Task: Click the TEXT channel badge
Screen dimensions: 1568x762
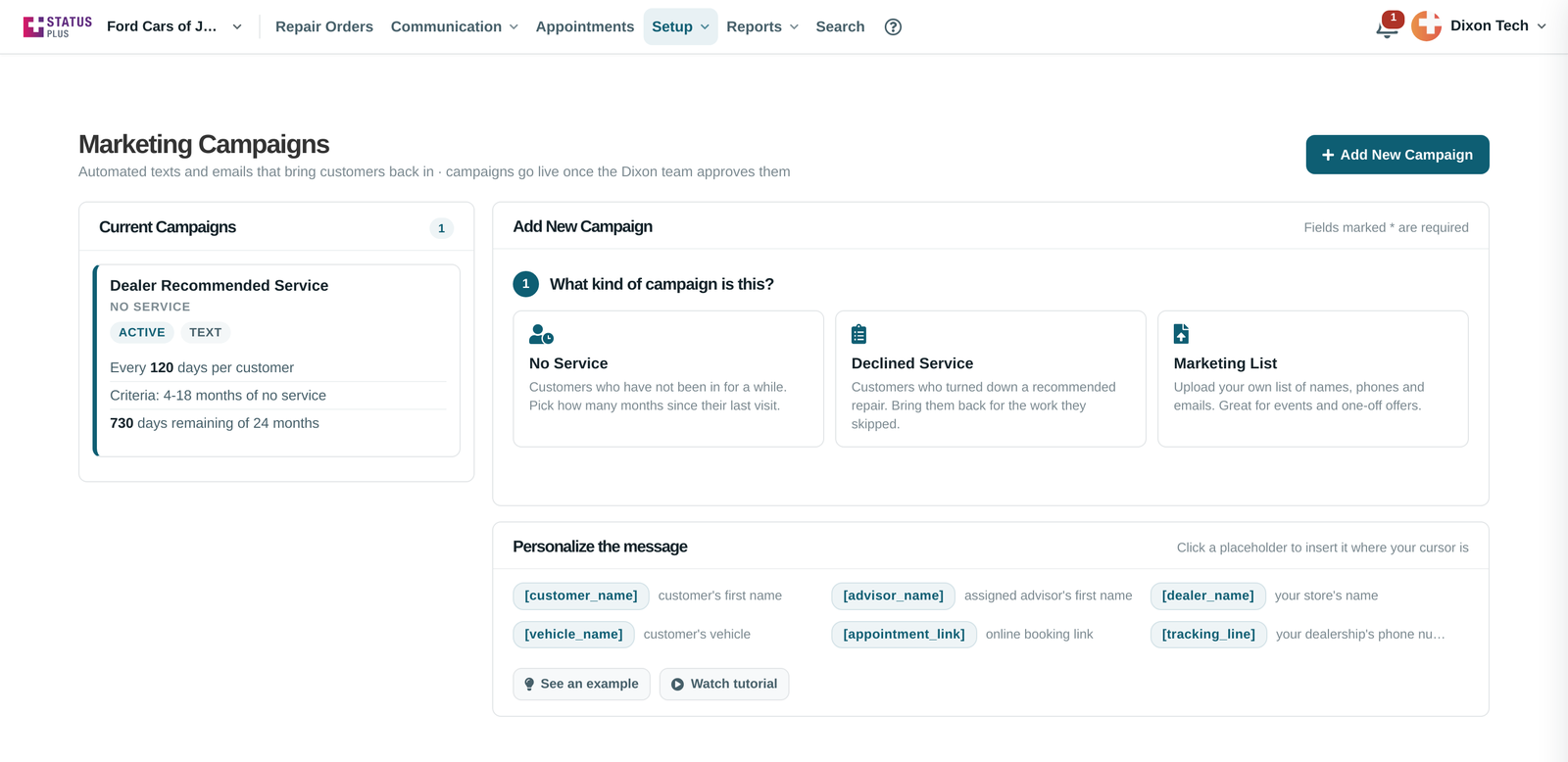Action: click(206, 333)
